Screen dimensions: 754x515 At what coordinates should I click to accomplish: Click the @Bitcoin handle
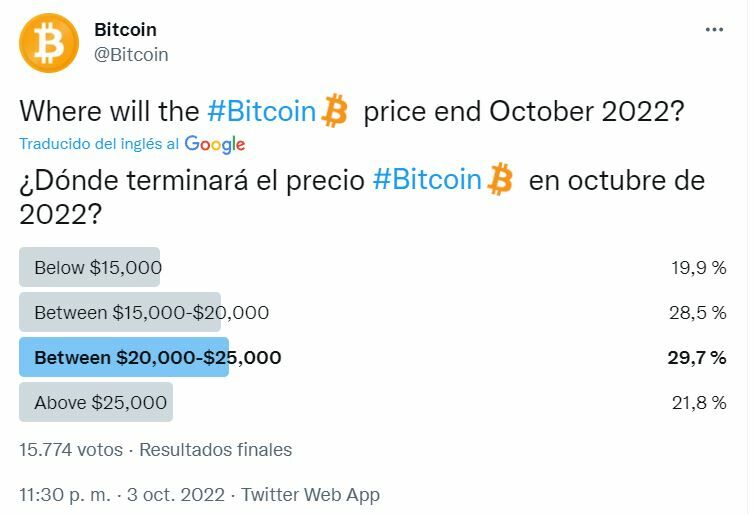[130, 55]
